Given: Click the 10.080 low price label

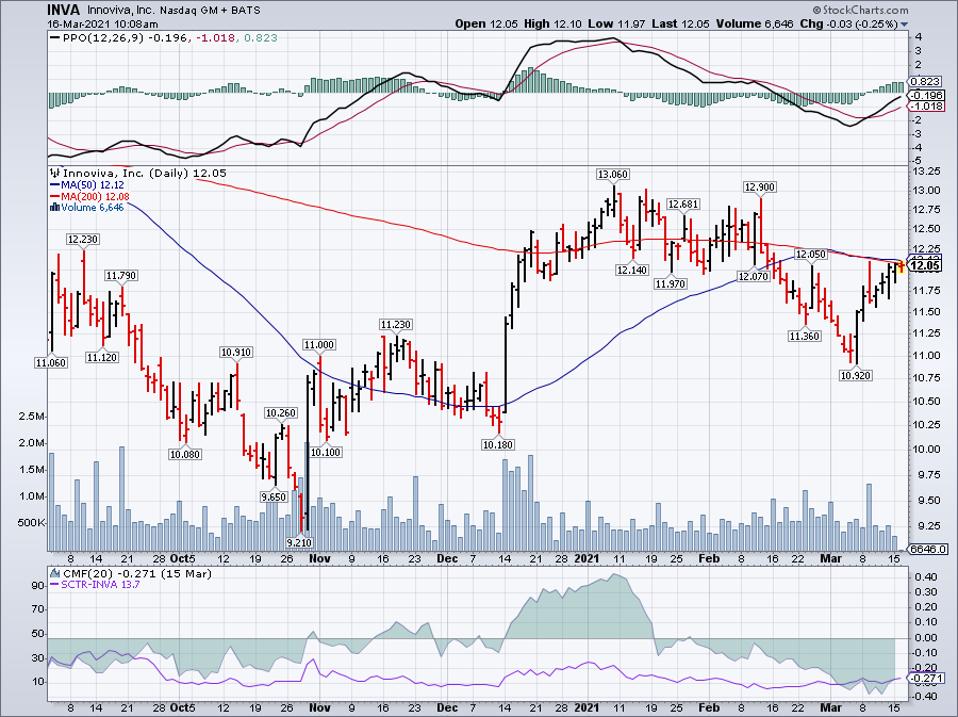Looking at the screenshot, I should [x=185, y=454].
